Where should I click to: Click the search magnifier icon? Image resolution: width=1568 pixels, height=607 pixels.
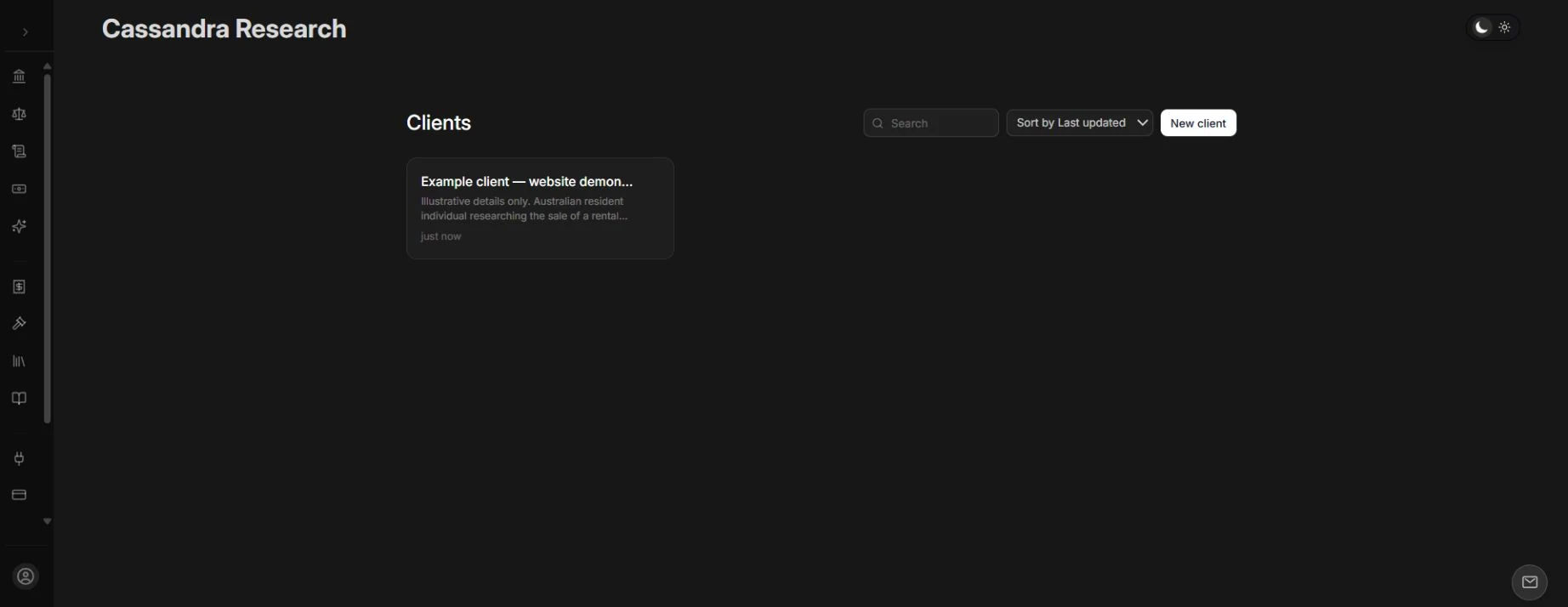tap(878, 123)
